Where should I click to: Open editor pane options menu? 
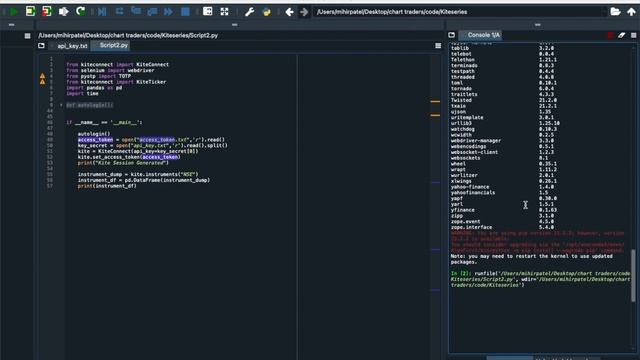tap(438, 46)
